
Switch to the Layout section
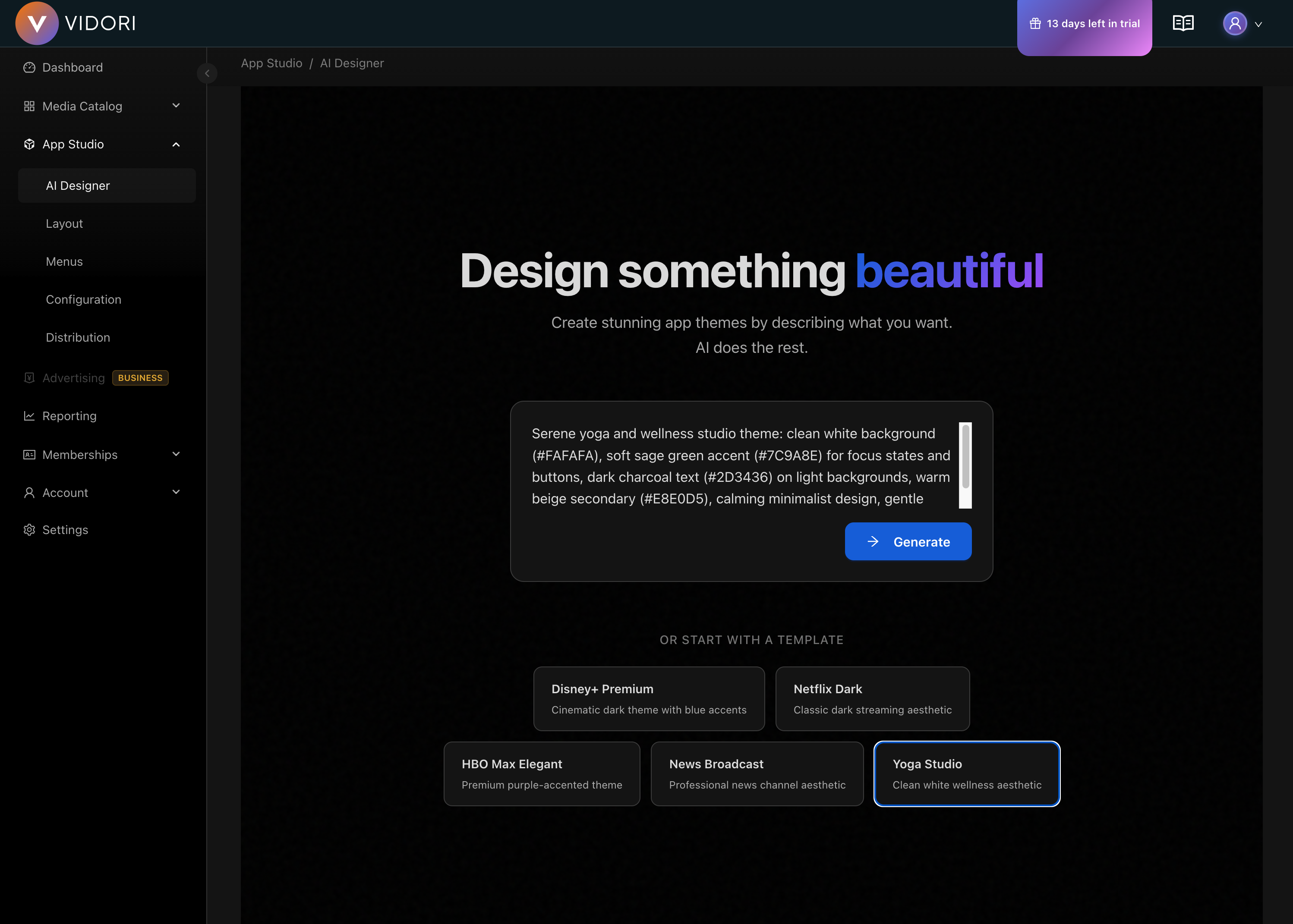click(64, 223)
